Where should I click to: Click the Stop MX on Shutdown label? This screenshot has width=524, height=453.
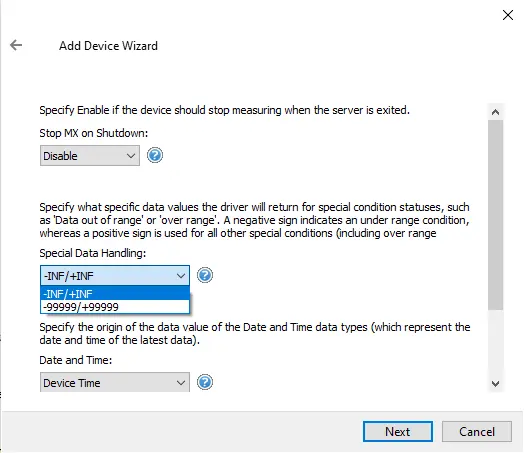click(x=94, y=133)
